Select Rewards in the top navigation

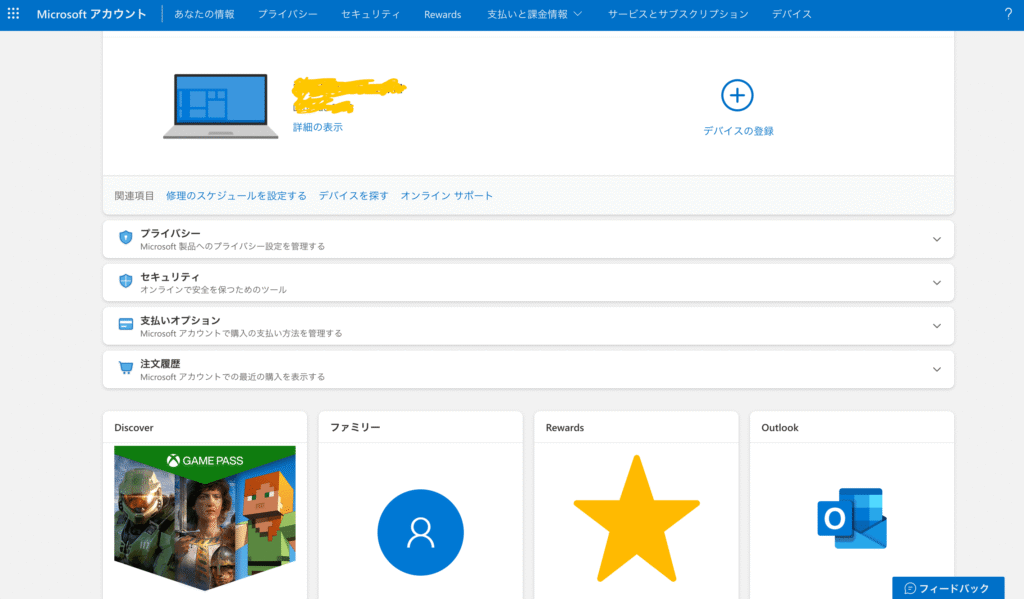pyautogui.click(x=443, y=14)
